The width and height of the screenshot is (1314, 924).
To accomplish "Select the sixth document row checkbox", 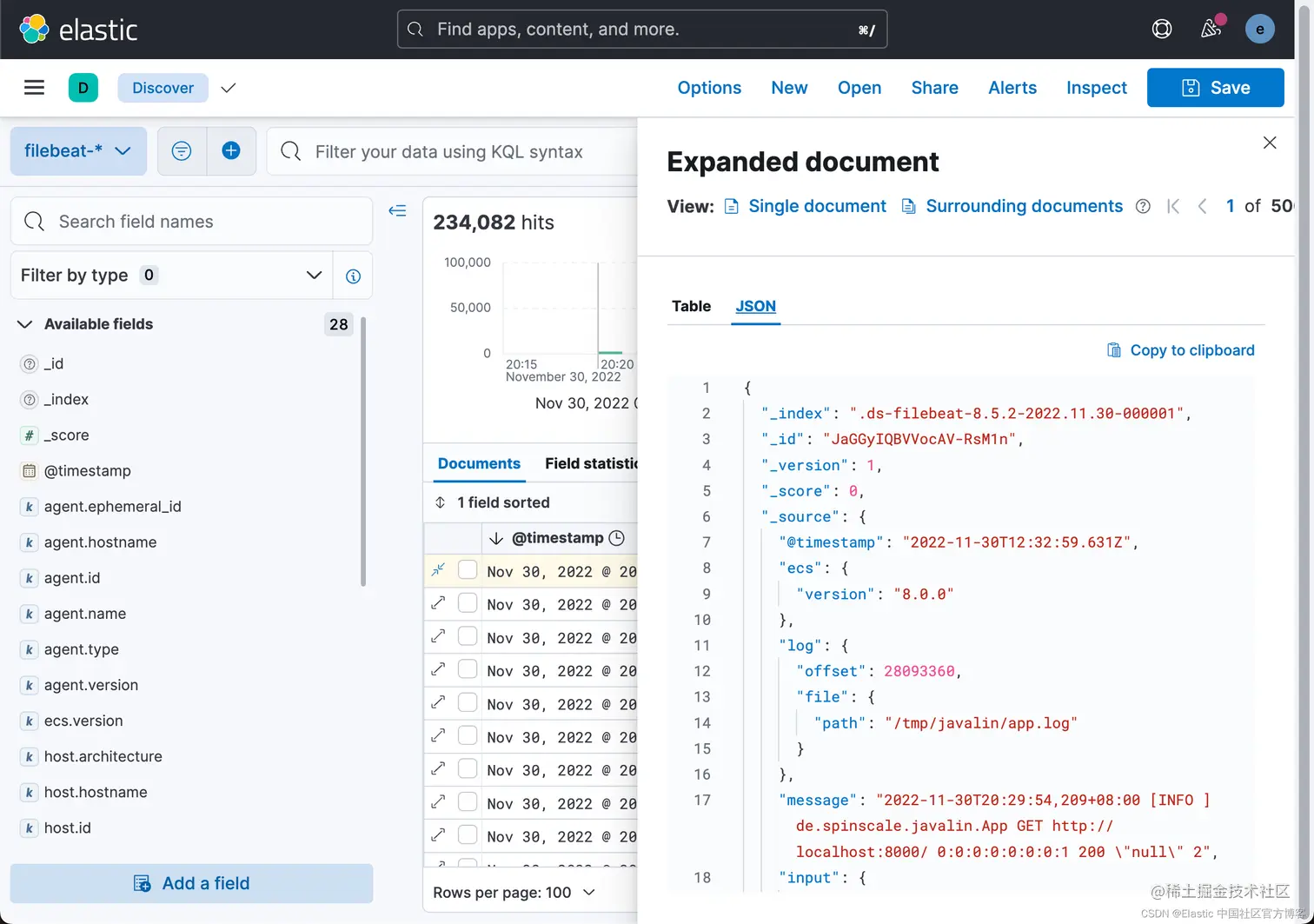I will 468,735.
